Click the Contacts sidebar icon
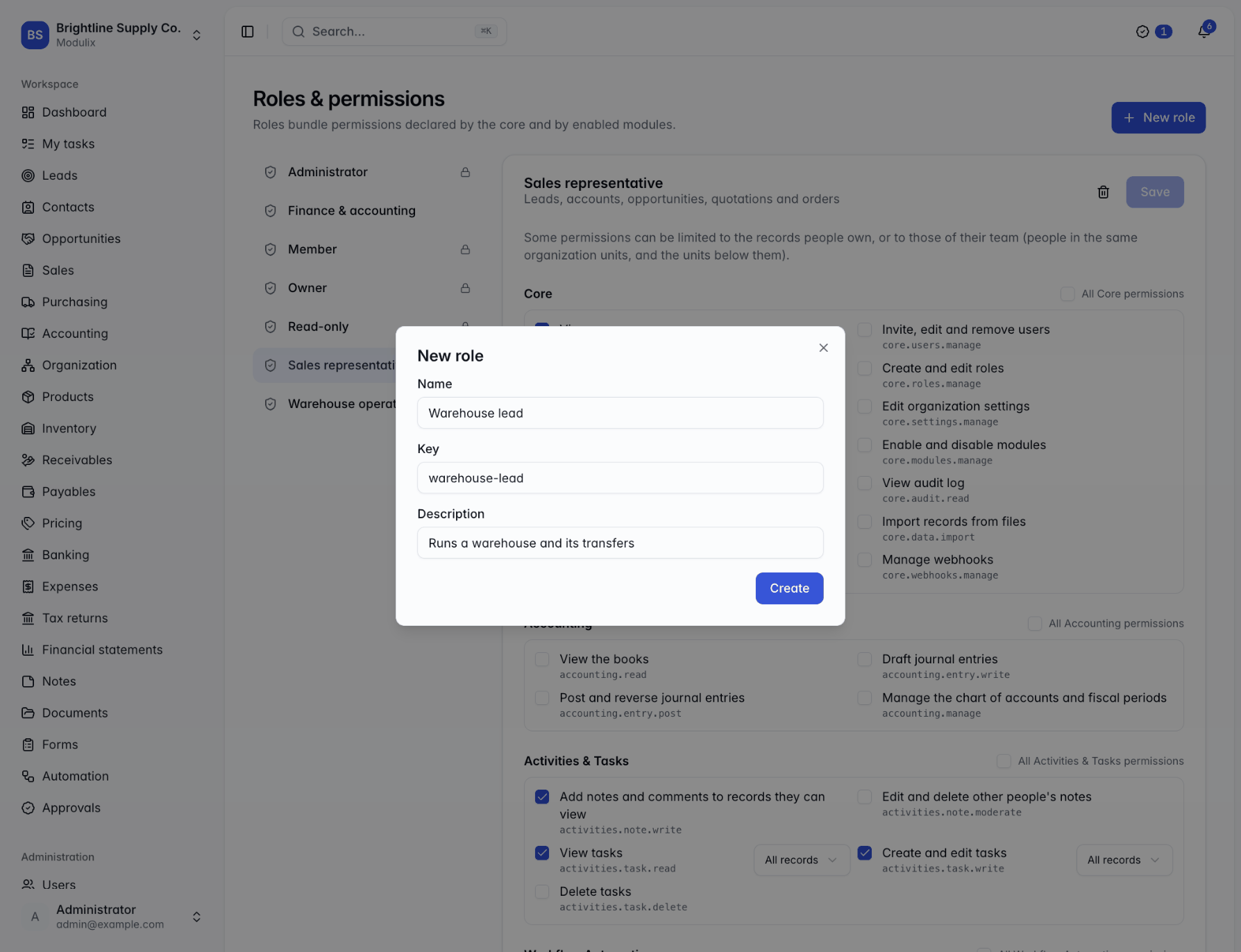 [28, 207]
